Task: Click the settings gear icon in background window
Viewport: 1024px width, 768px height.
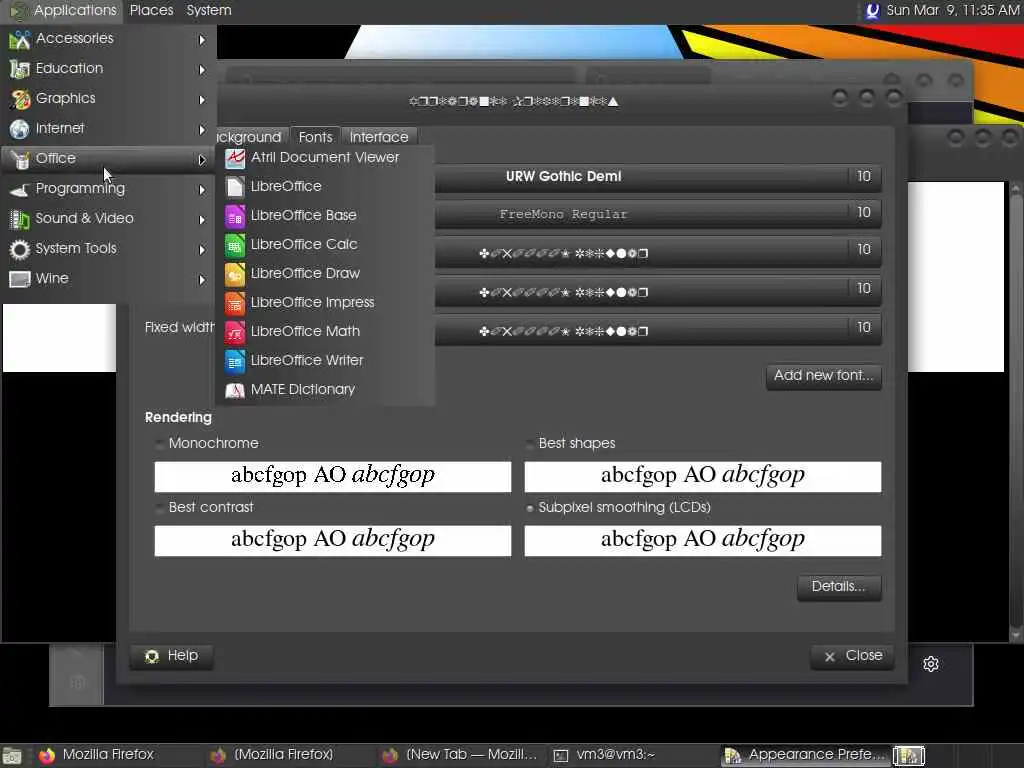Action: point(931,664)
